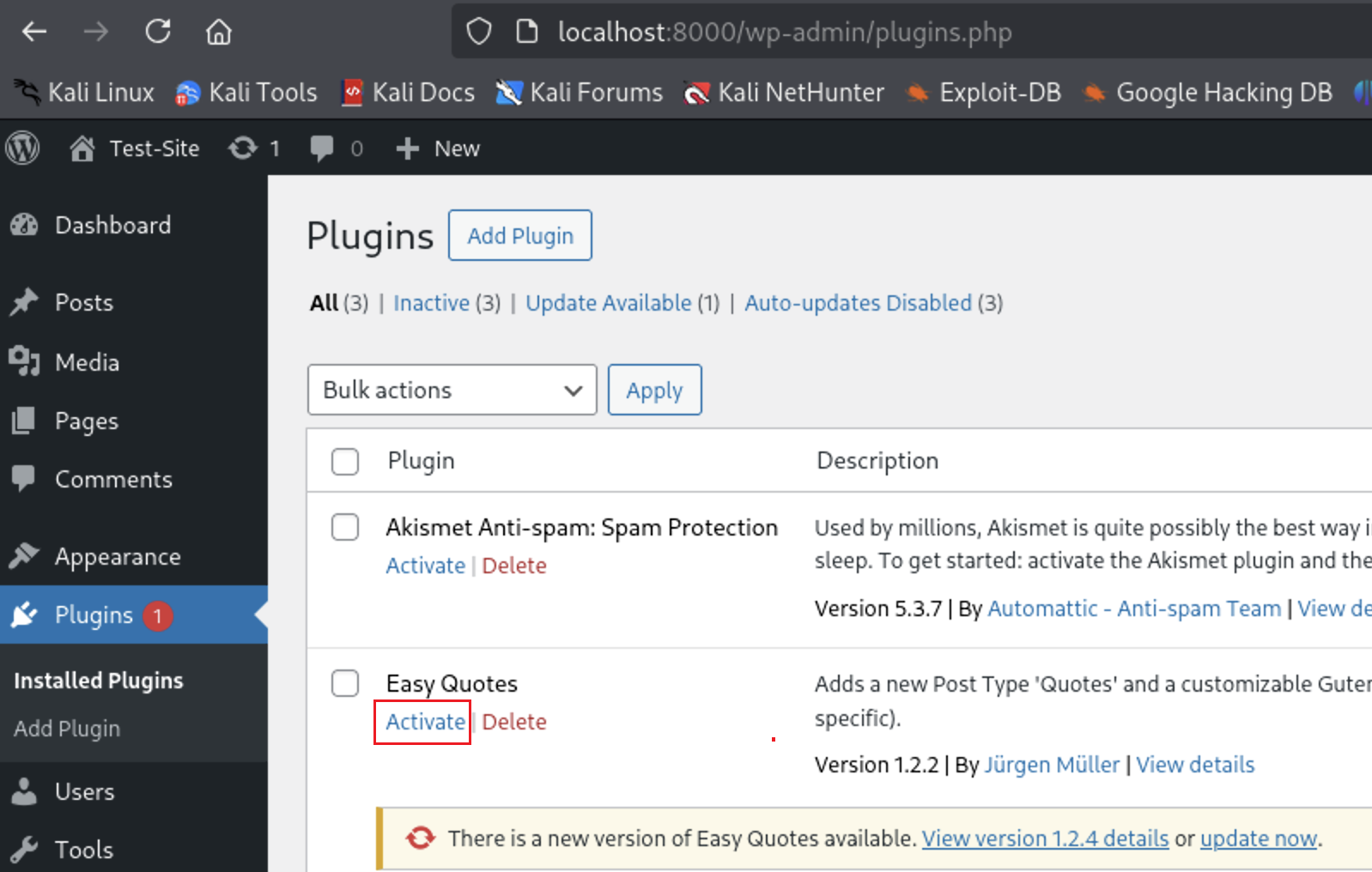Screen dimensions: 1372x872
Task: Click the Tools wrench icon
Action: (x=24, y=849)
